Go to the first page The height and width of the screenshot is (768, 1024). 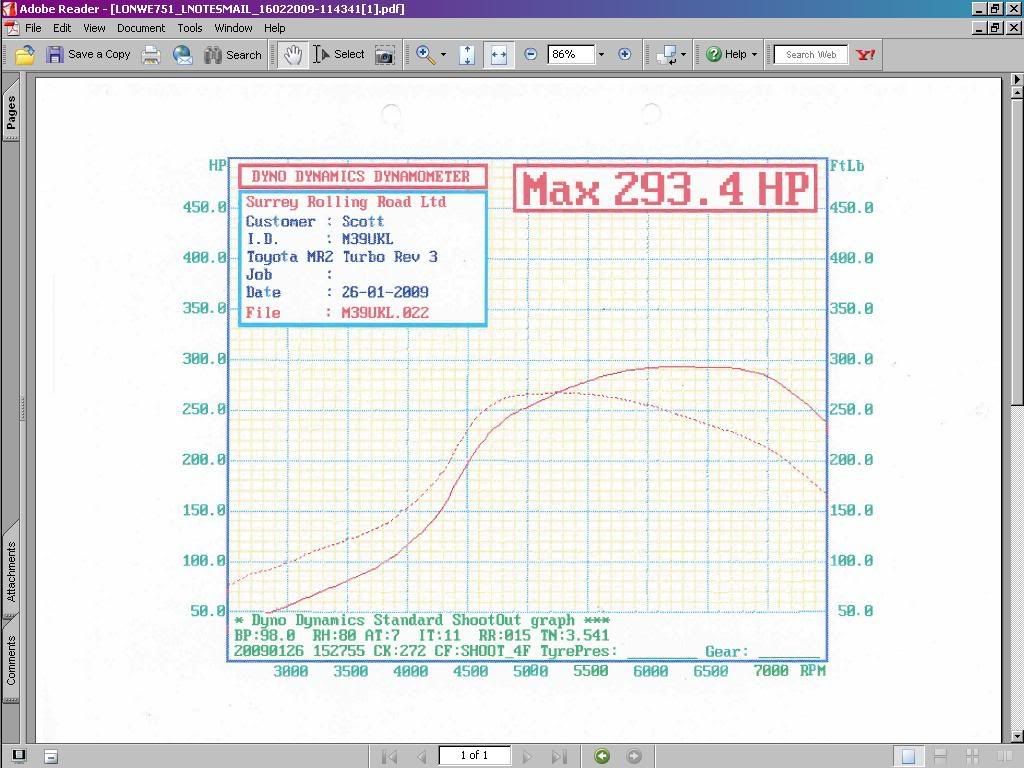[x=389, y=756]
